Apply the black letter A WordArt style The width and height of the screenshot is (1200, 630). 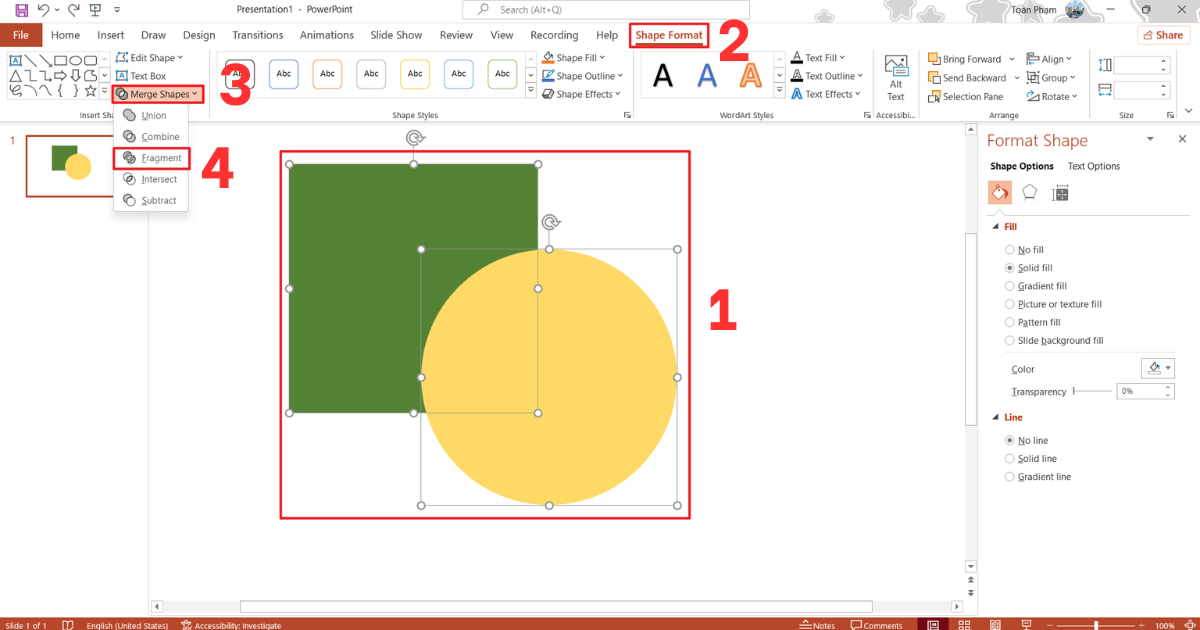pos(663,75)
